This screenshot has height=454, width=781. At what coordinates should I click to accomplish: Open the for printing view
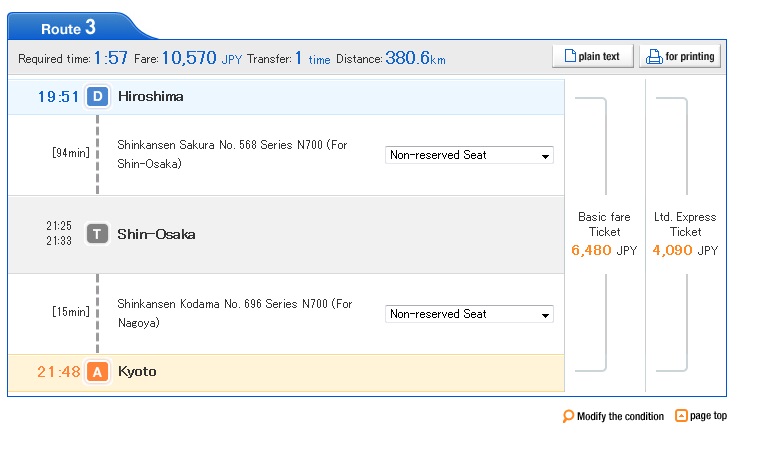(680, 56)
